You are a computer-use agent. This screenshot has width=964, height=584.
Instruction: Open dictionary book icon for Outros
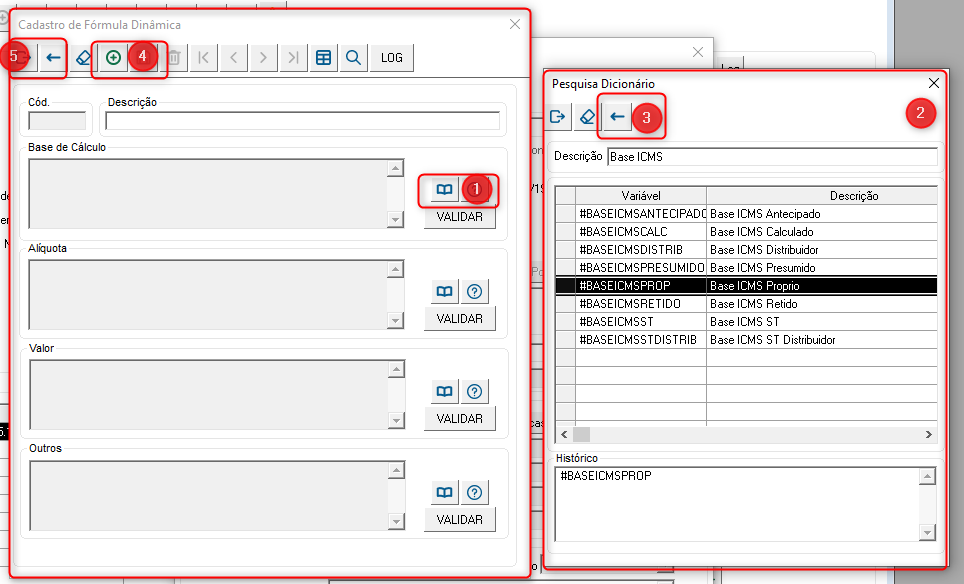(444, 492)
